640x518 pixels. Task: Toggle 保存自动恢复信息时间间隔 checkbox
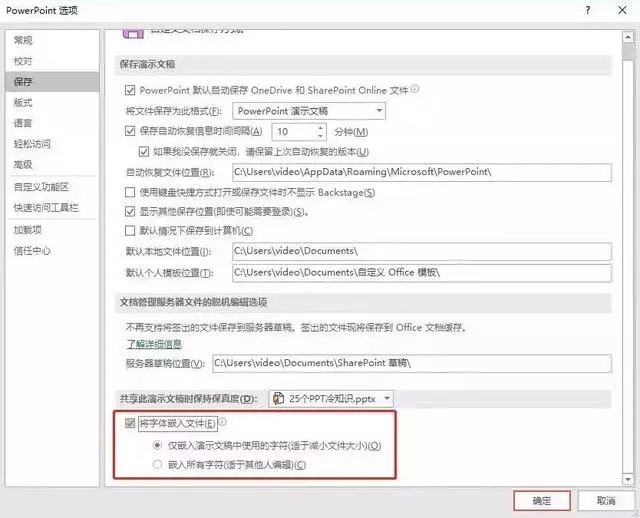pyautogui.click(x=130, y=131)
